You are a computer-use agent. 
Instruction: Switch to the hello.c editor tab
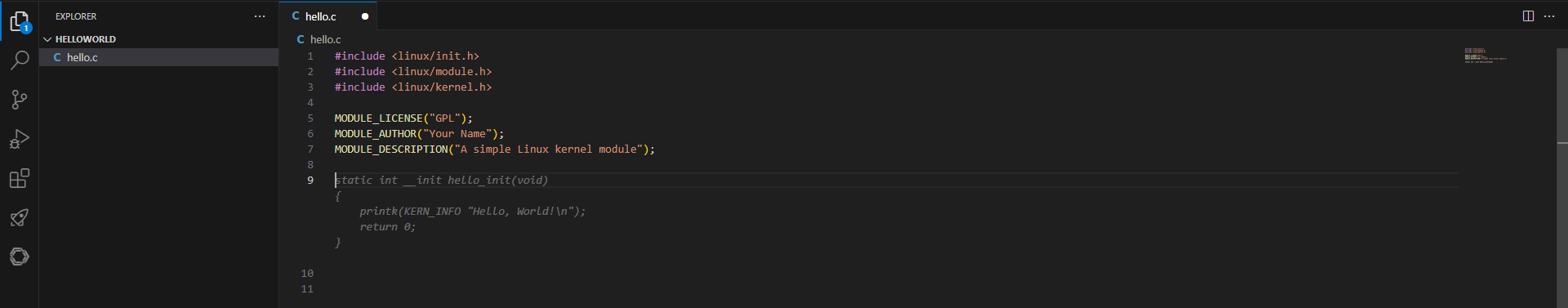pyautogui.click(x=320, y=16)
